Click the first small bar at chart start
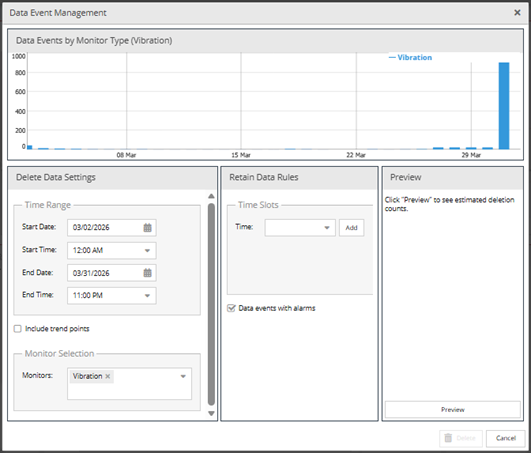Image resolution: width=531 pixels, height=453 pixels. click(x=30, y=147)
